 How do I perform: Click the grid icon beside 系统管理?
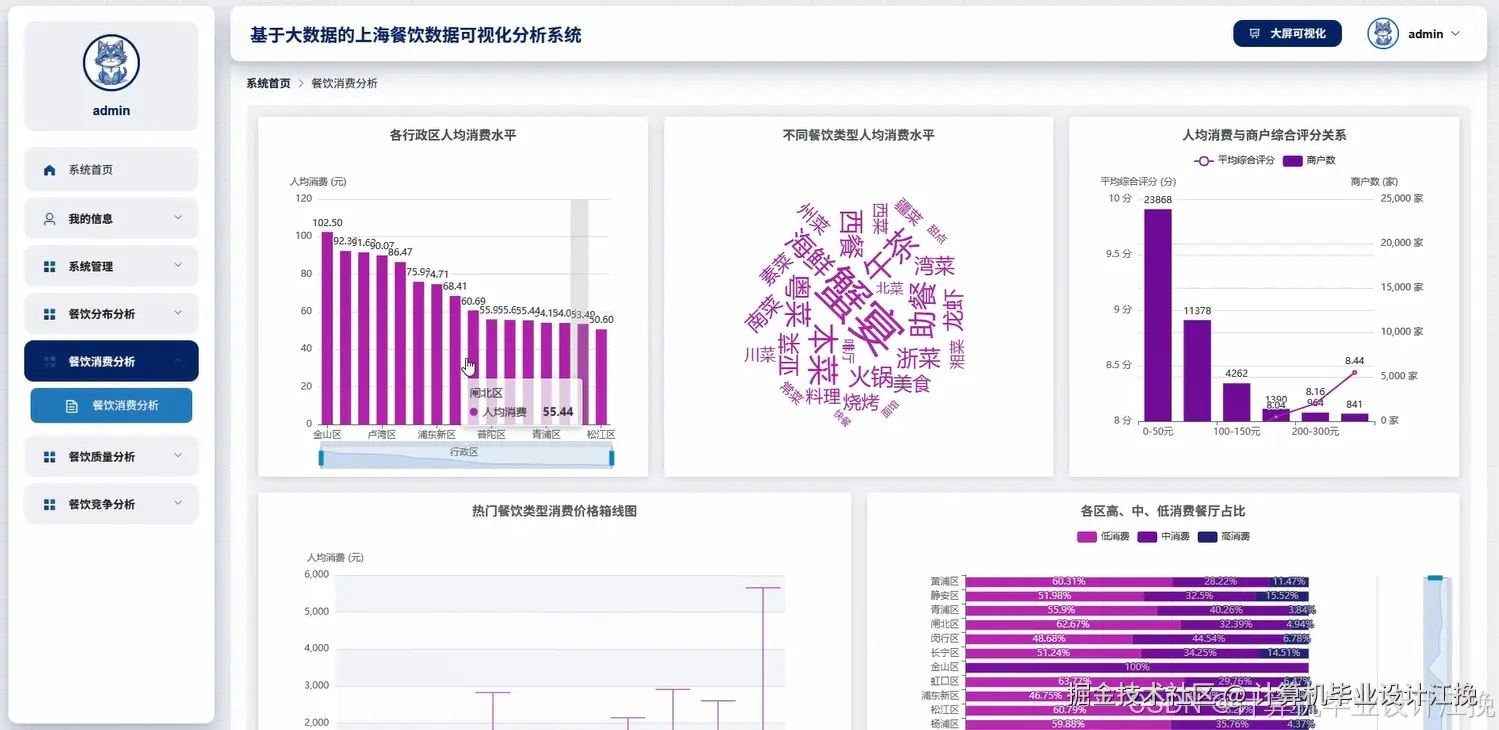pos(49,267)
